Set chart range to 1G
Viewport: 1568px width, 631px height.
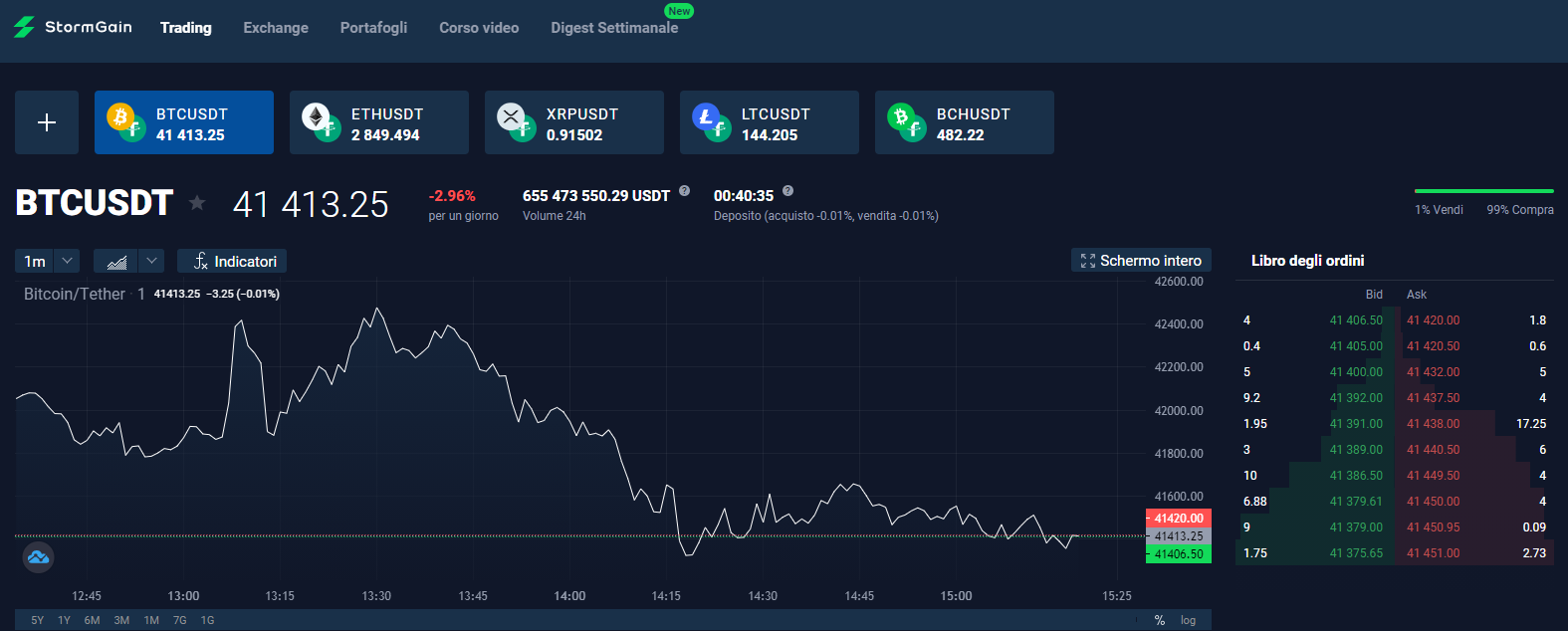207,620
